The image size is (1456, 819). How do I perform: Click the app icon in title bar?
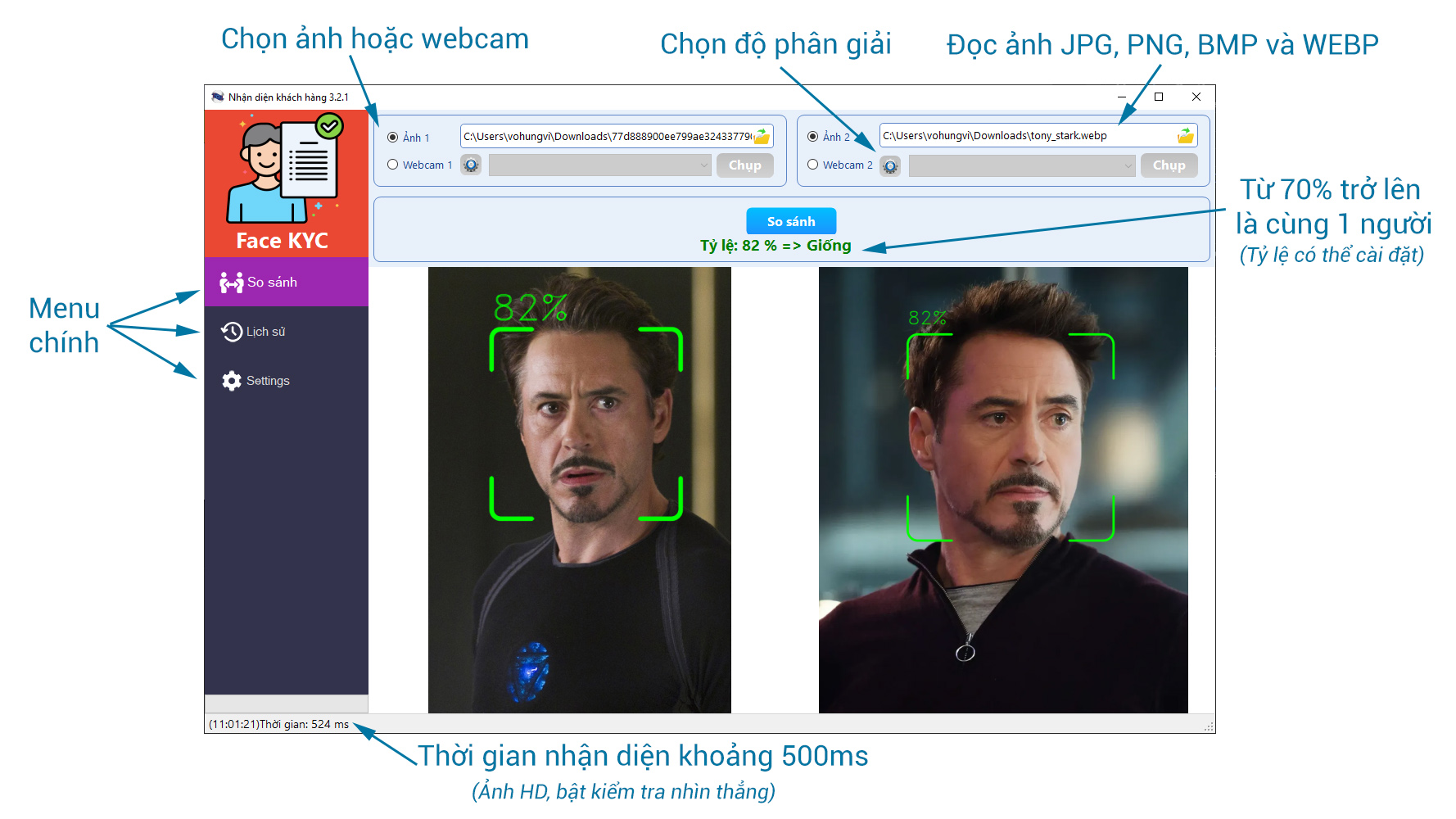[x=218, y=97]
